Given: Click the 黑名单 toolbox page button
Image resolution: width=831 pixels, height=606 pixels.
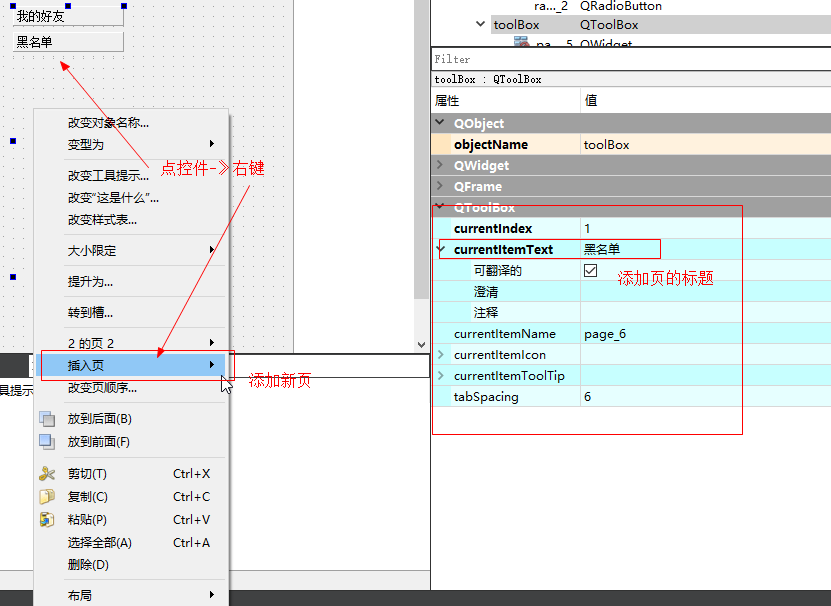Looking at the screenshot, I should click(68, 42).
